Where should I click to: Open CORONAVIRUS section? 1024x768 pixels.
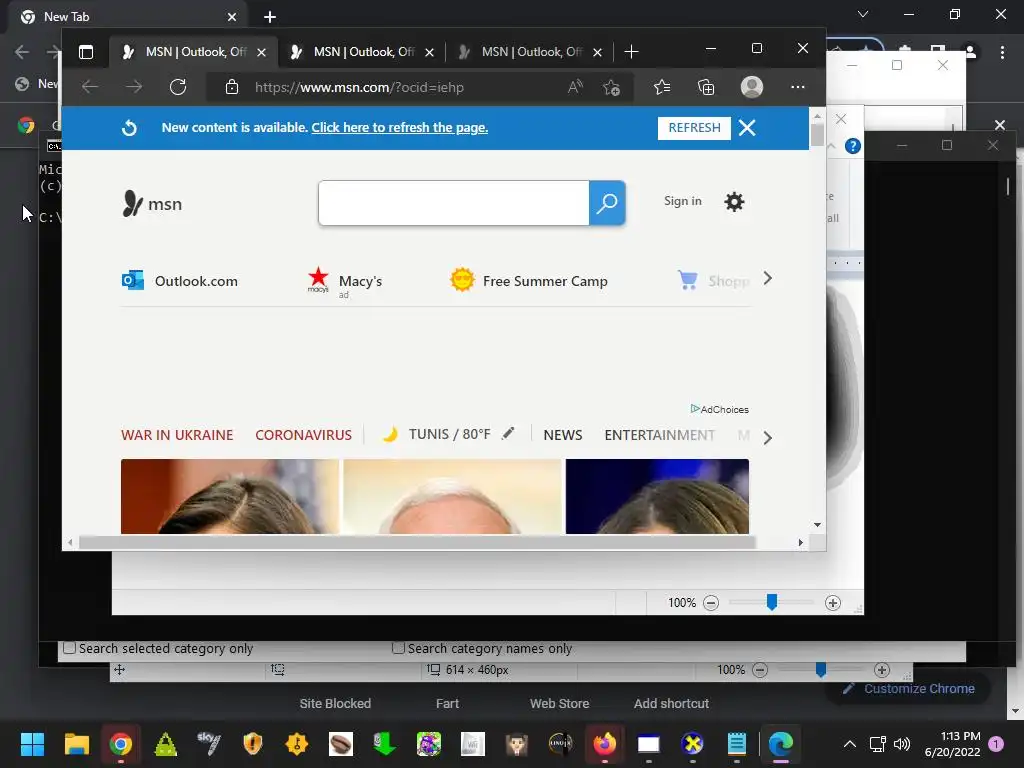pyautogui.click(x=303, y=435)
